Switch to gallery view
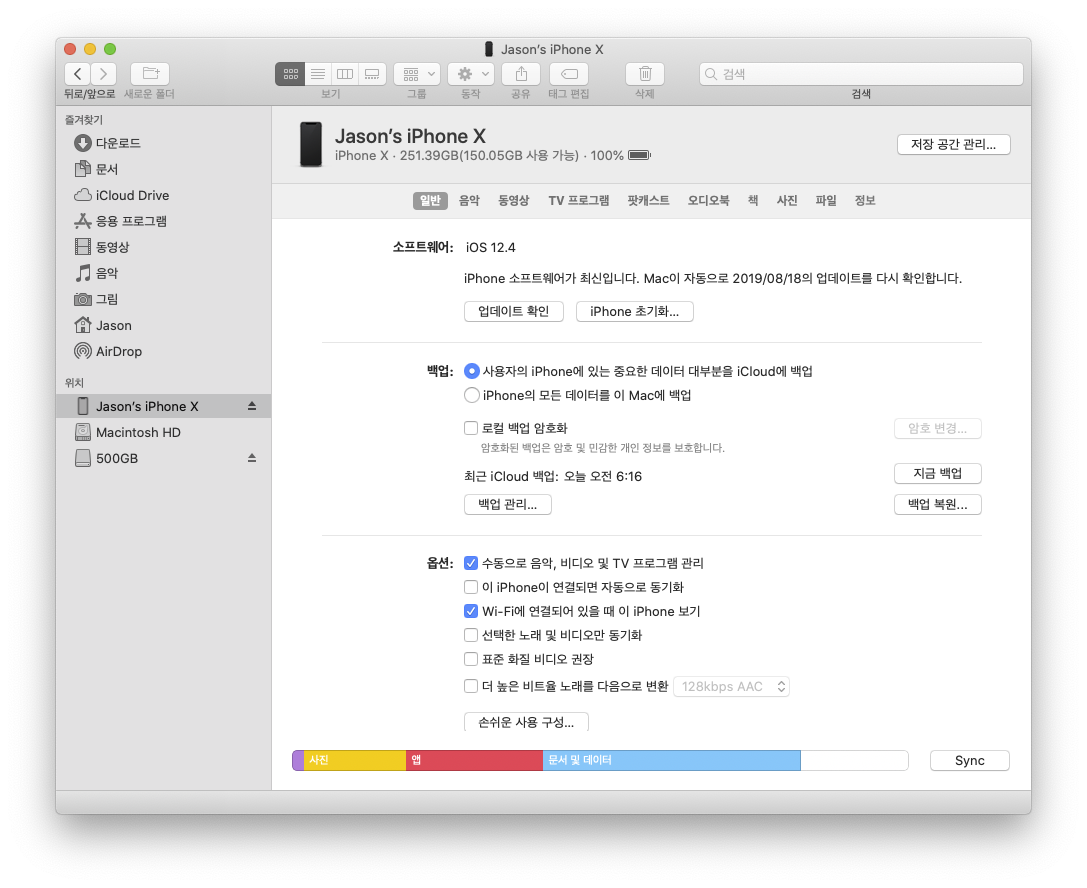1087x888 pixels. (372, 73)
